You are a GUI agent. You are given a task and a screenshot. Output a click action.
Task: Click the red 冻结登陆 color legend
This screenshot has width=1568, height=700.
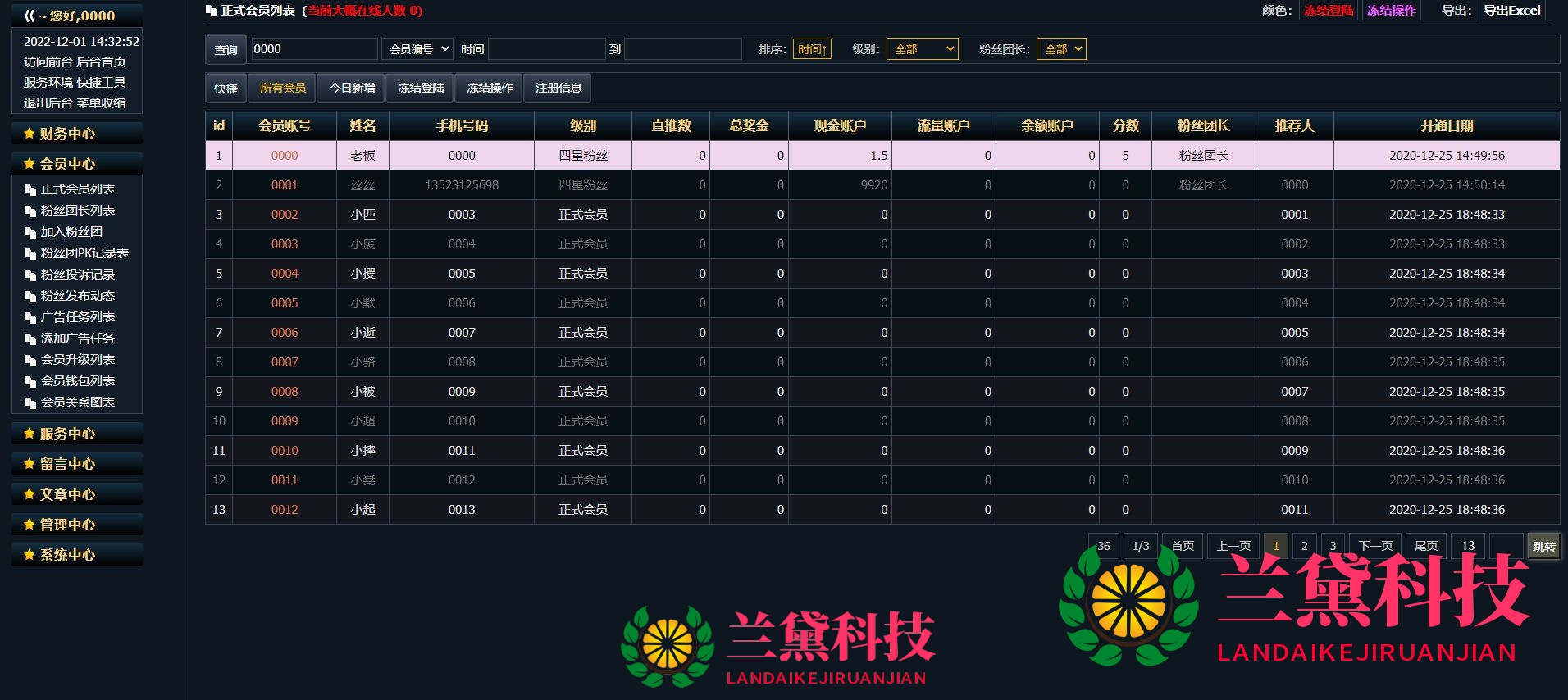(x=1329, y=11)
